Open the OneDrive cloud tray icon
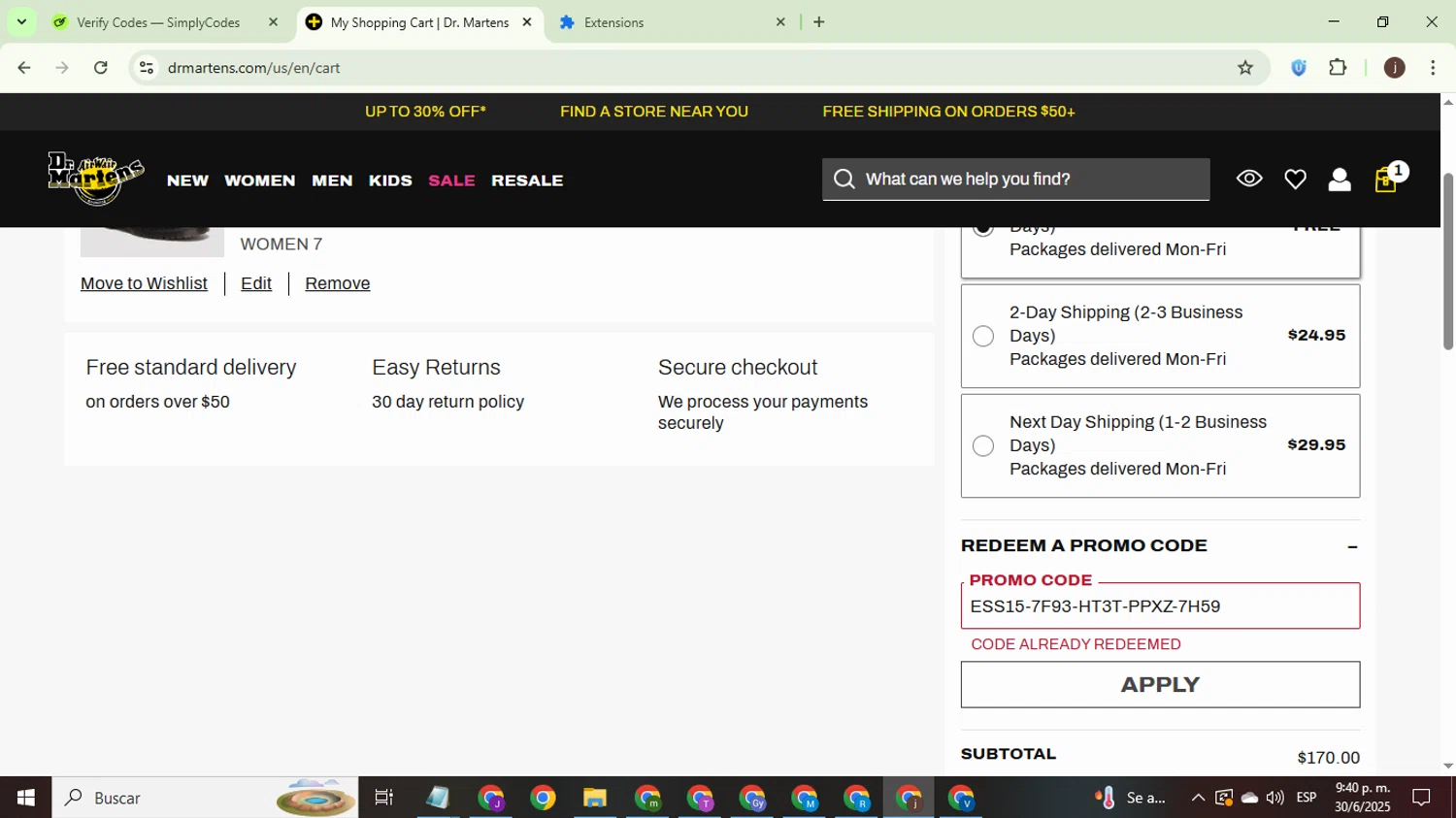The image size is (1456, 818). tap(1250, 798)
